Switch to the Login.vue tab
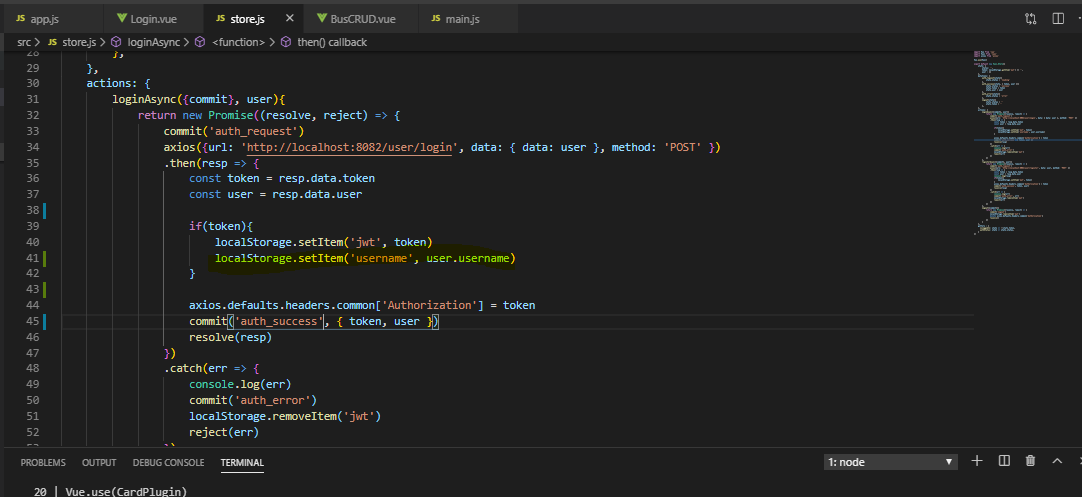 pyautogui.click(x=154, y=19)
